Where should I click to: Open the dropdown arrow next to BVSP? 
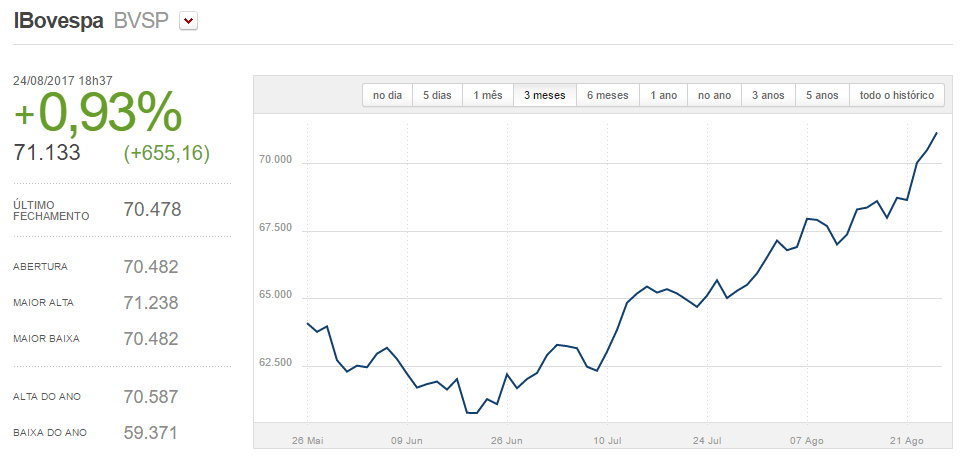point(189,21)
